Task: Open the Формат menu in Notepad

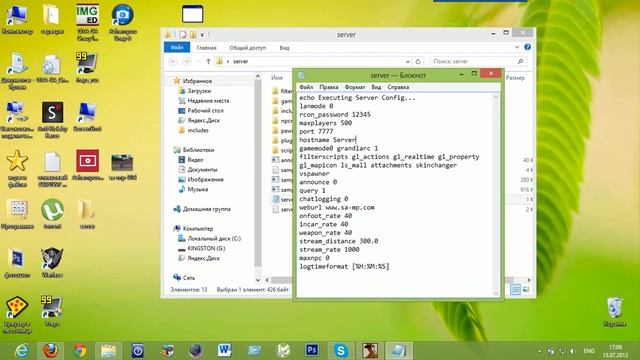Action: click(355, 87)
